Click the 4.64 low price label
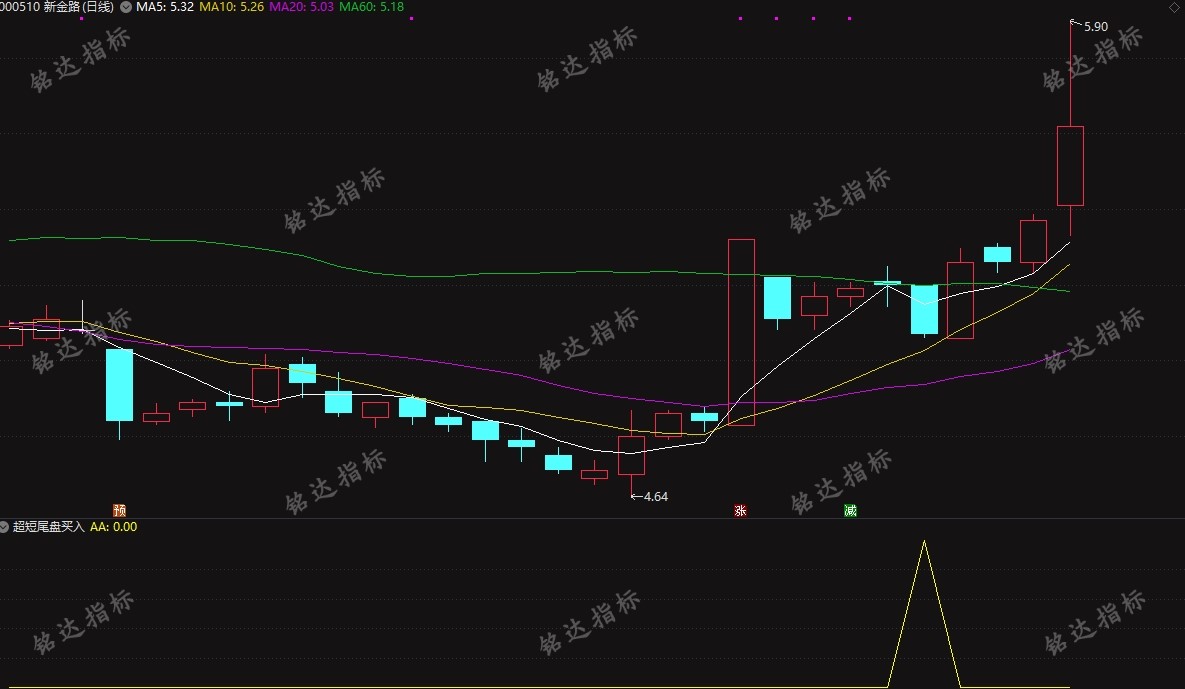Screen dimensions: 1185x689 [654, 496]
